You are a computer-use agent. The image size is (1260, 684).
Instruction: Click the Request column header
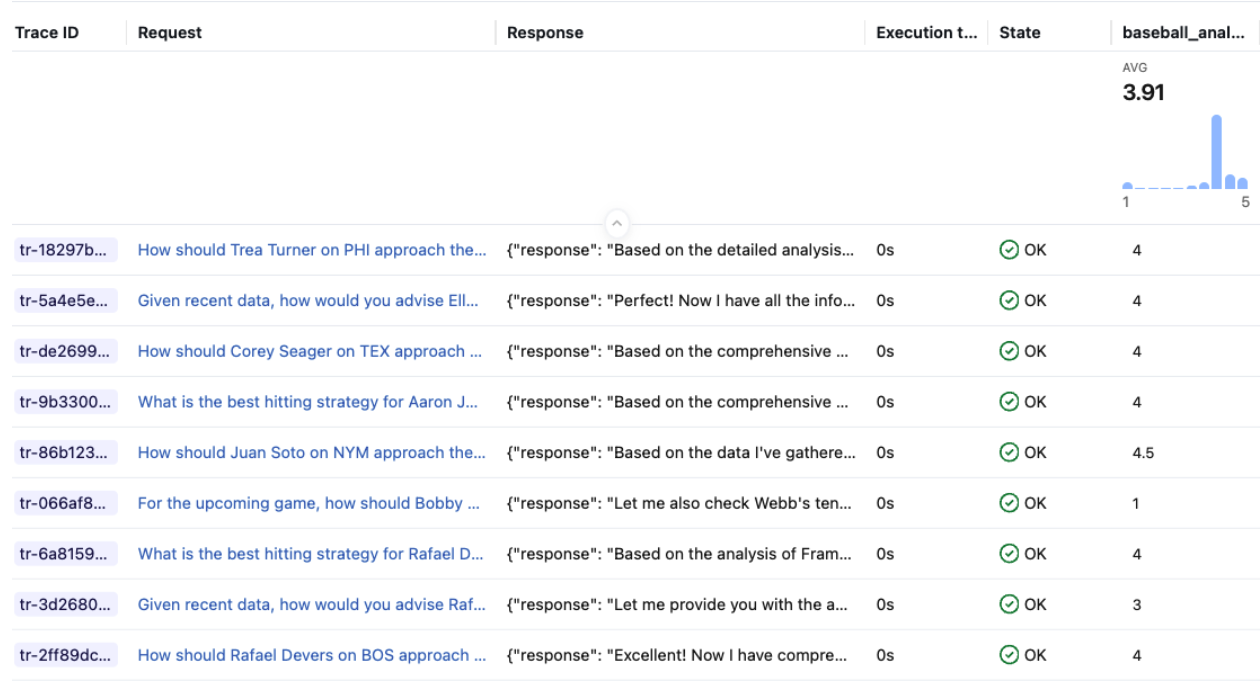[x=170, y=33]
